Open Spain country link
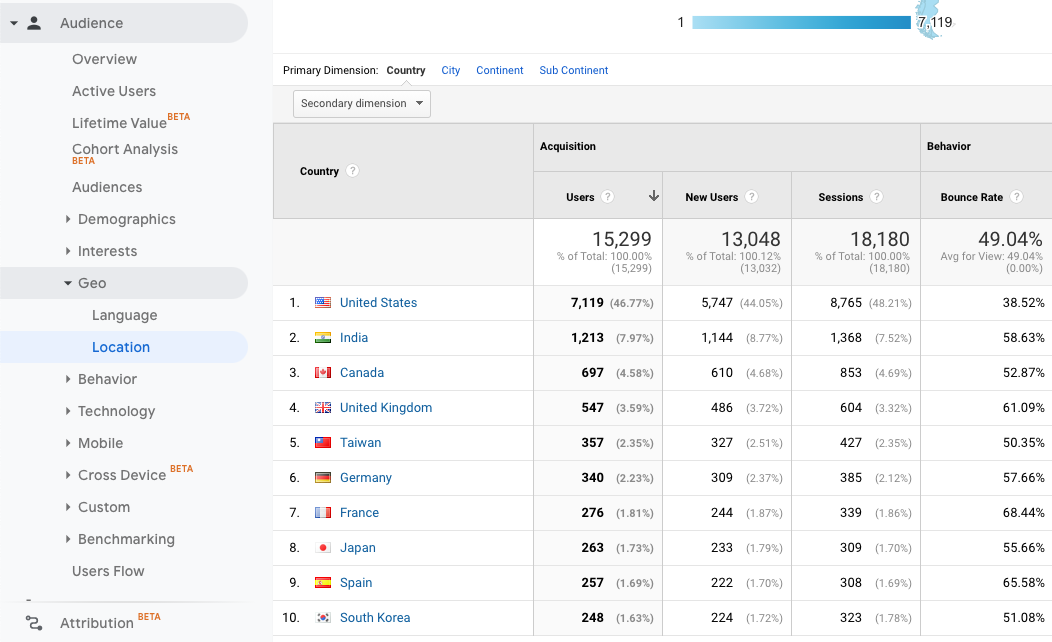This screenshot has width=1052, height=642. tap(356, 582)
